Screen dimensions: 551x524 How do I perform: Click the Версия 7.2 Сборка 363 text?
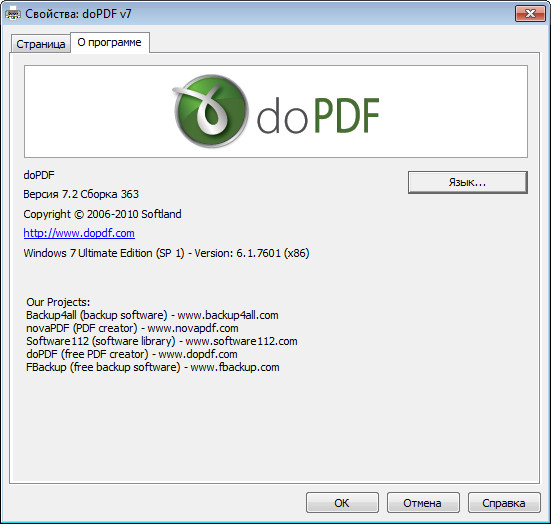[81, 194]
